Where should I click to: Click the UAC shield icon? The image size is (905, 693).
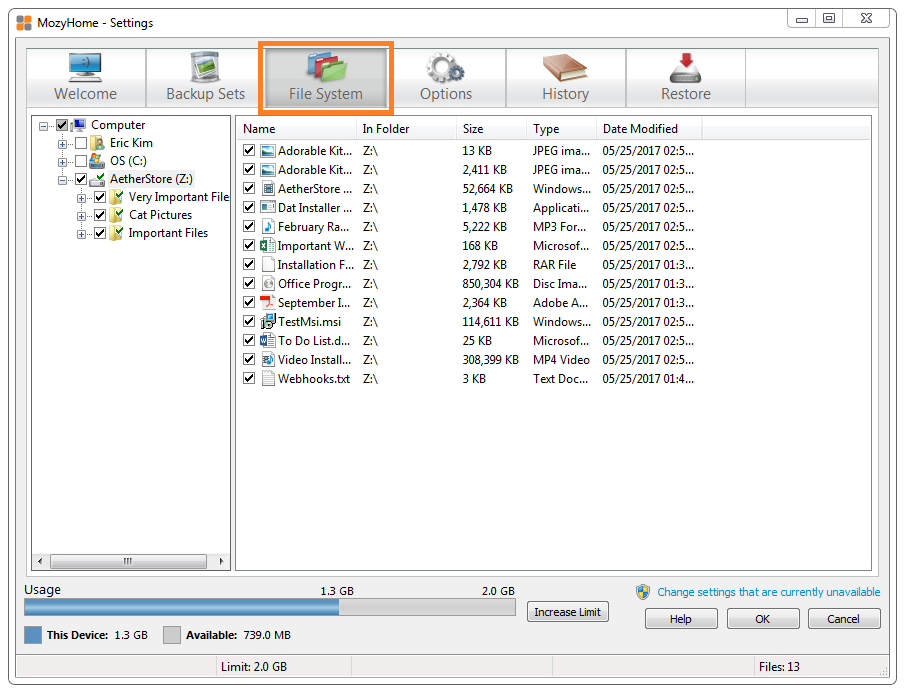coord(643,592)
